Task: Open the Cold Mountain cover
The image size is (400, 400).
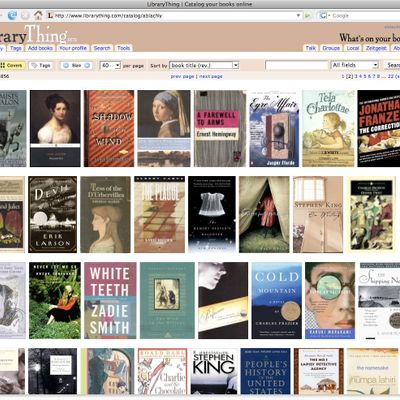Action: [277, 301]
